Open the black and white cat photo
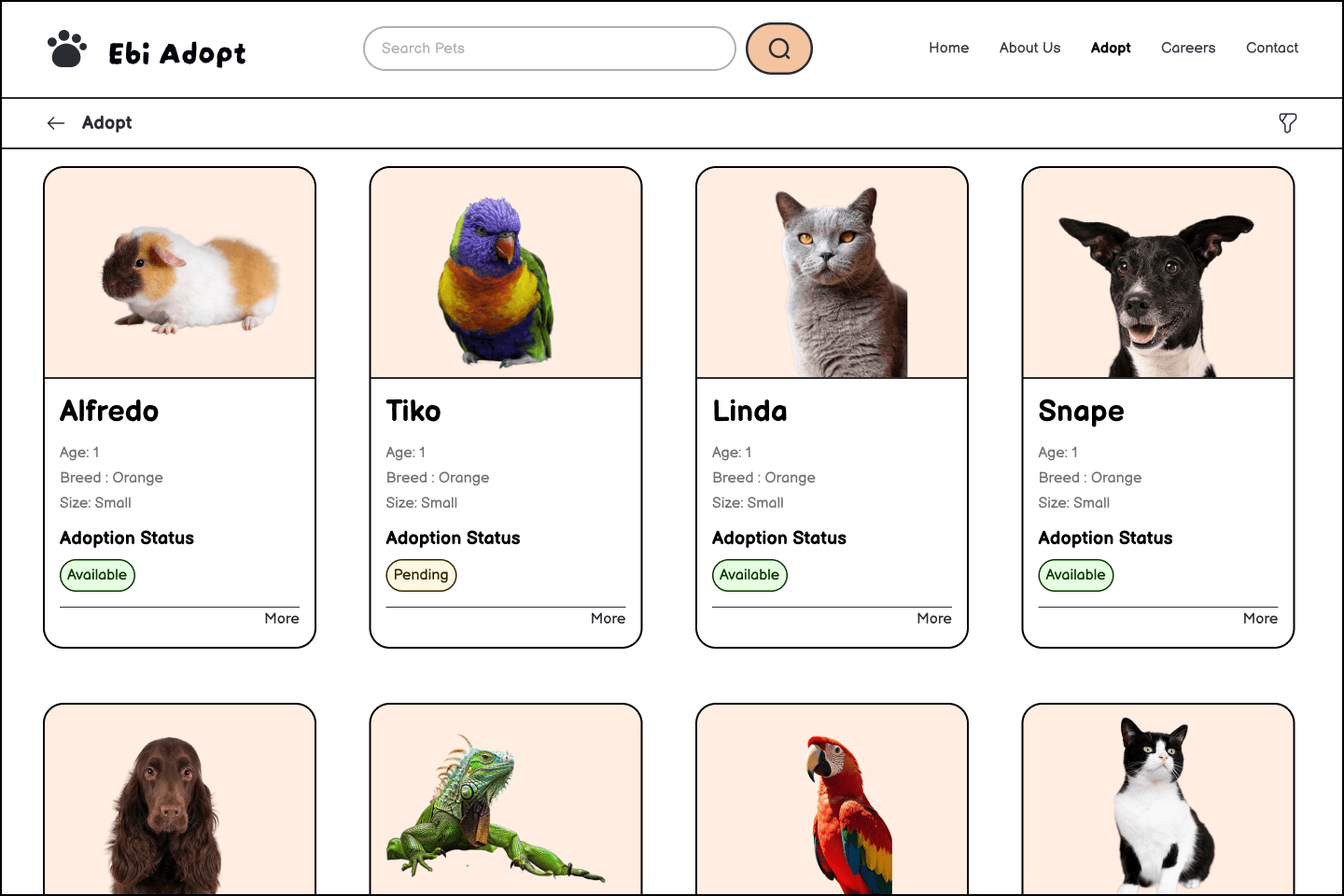The image size is (1344, 896). pos(1158,801)
